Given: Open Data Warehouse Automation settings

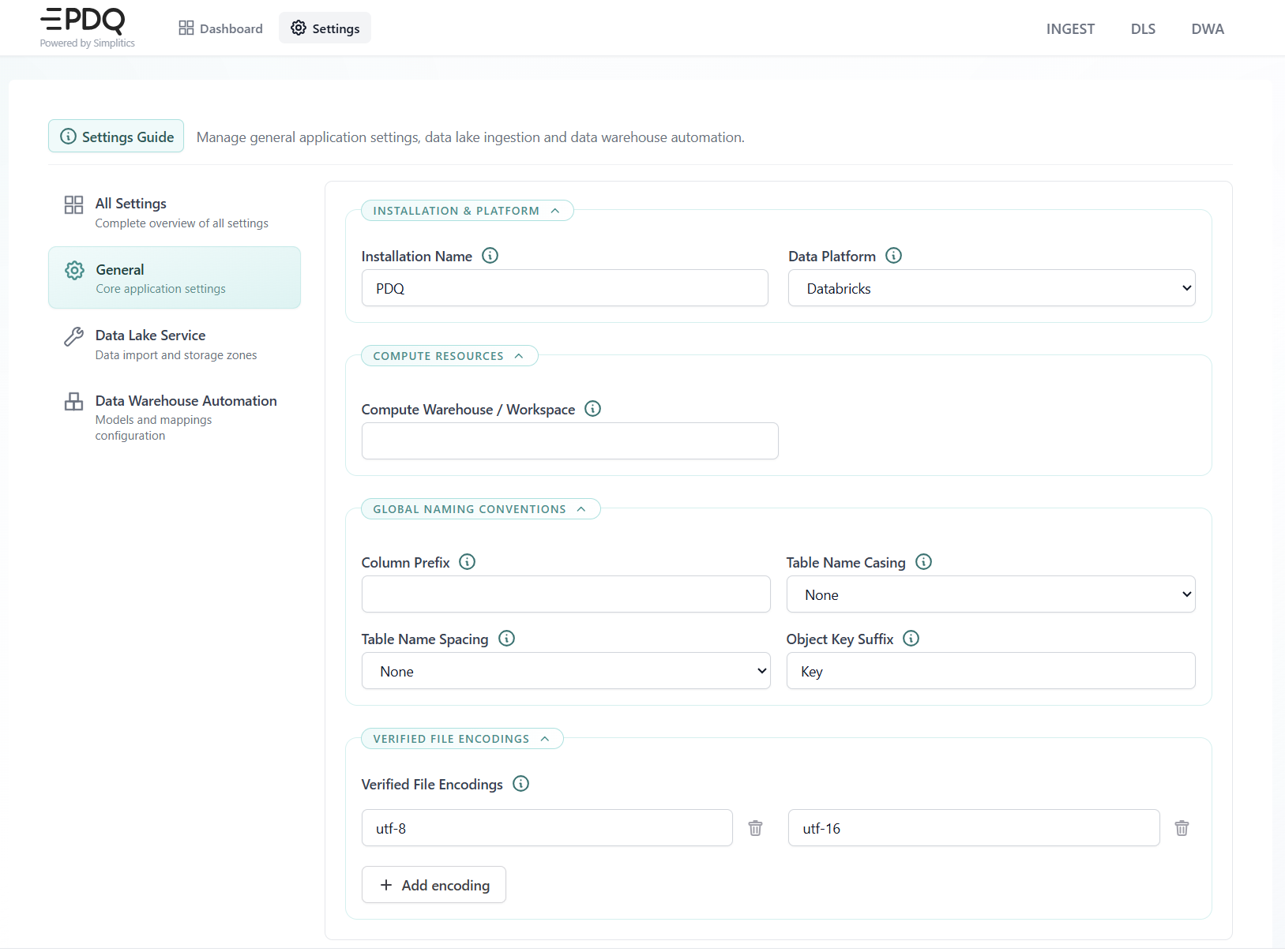Looking at the screenshot, I should [x=175, y=418].
